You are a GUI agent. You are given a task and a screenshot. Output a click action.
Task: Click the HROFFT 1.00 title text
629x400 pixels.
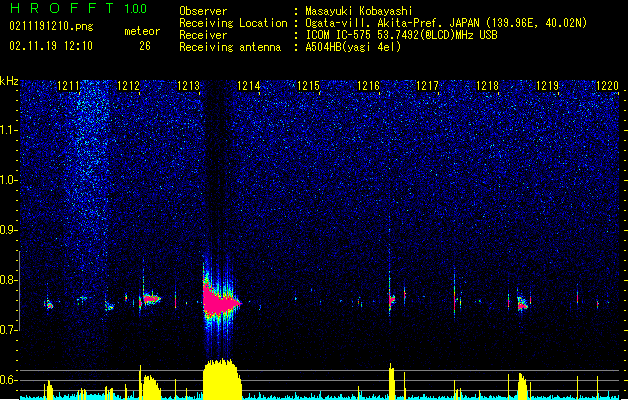78,8
